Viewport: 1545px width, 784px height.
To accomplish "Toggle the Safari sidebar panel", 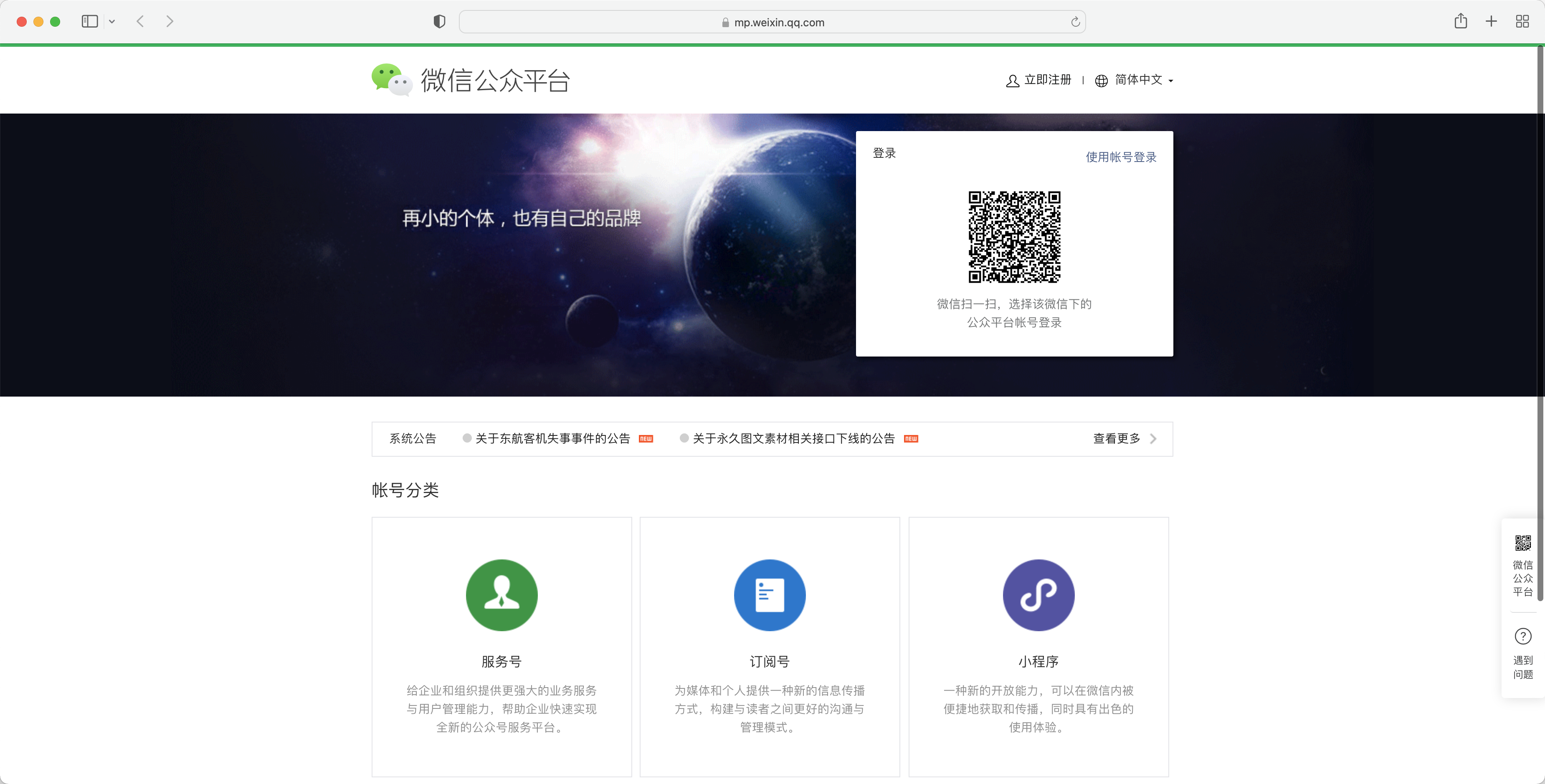I will (x=89, y=22).
